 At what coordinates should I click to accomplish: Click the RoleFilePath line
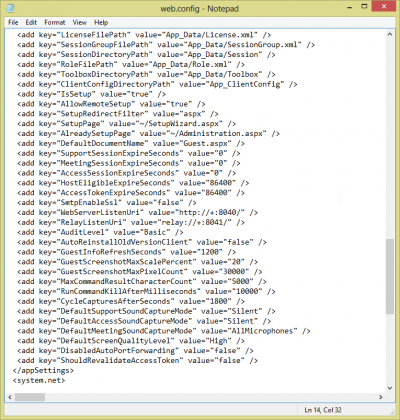click(131, 64)
